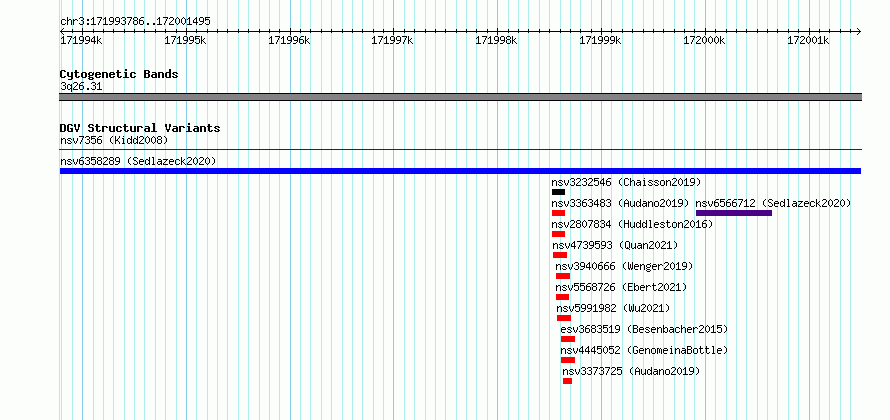The height and width of the screenshot is (420, 890).
Task: Open the nsv3232546 (Chaisson2019) label
Action: coord(626,182)
